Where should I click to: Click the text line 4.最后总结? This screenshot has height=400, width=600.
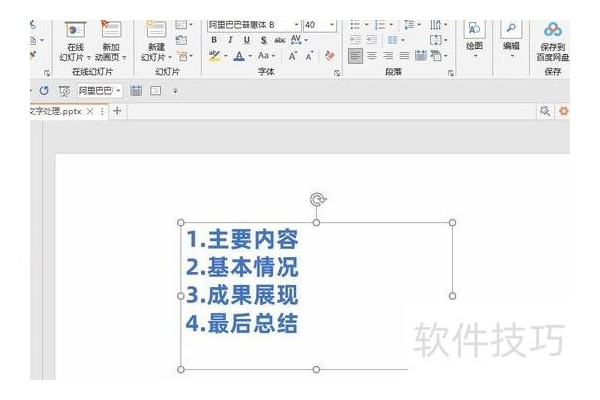242,323
